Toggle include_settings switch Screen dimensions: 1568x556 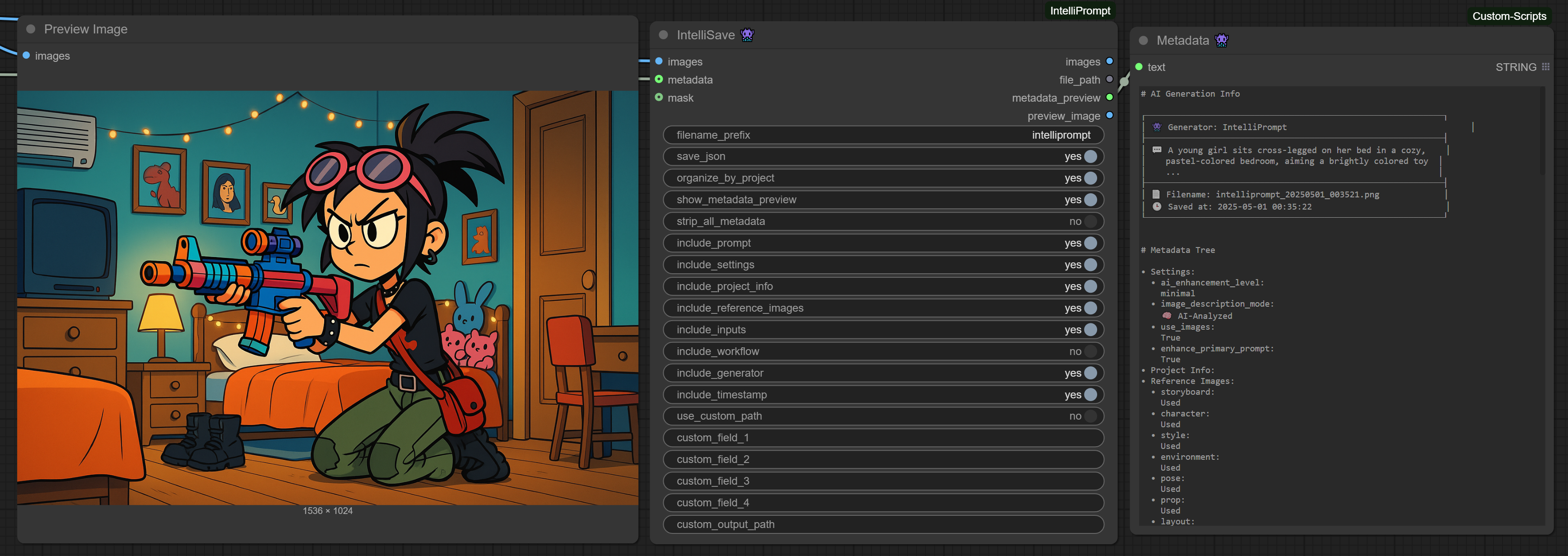pyautogui.click(x=1090, y=264)
